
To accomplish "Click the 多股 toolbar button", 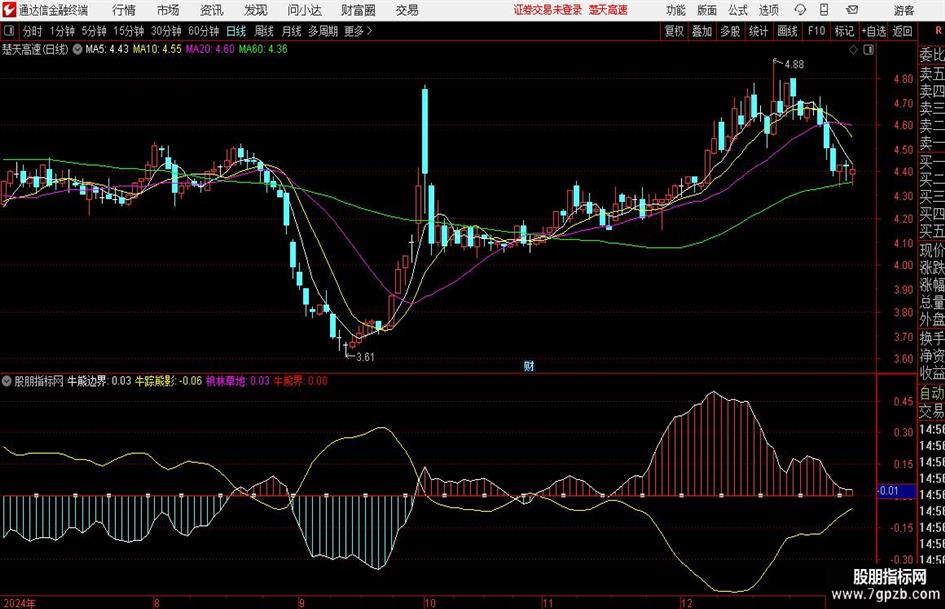I will (x=730, y=31).
